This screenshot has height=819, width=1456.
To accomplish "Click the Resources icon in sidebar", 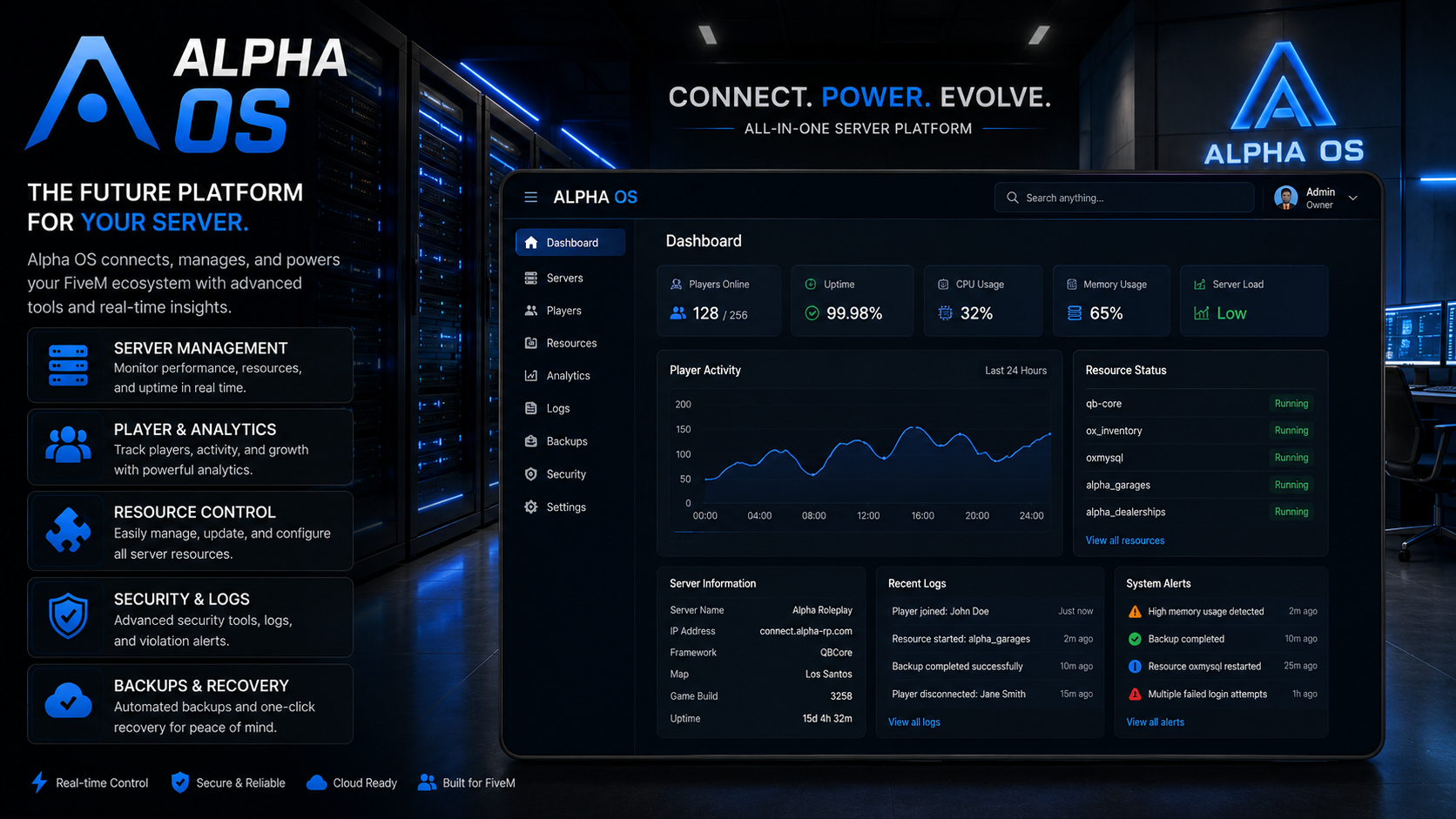I will 531,343.
